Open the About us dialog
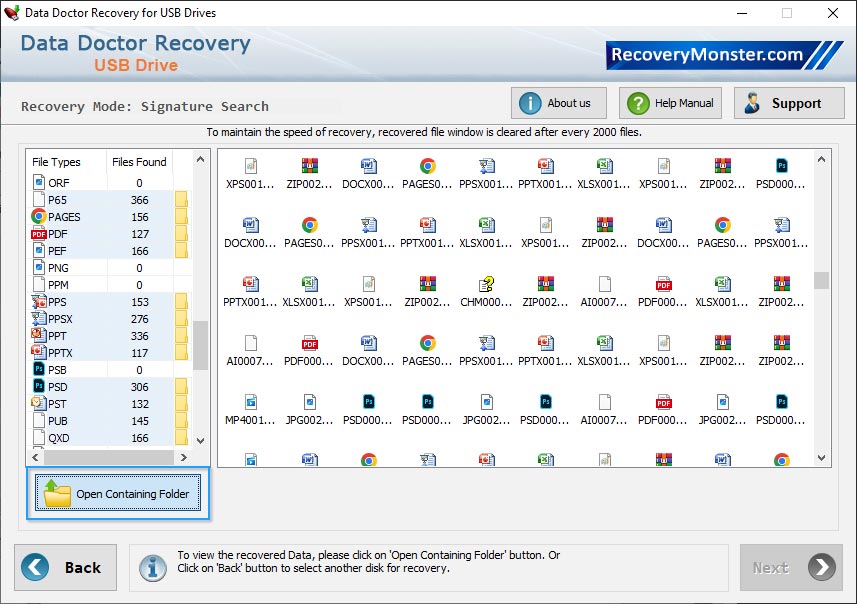The image size is (857, 604). tap(558, 102)
